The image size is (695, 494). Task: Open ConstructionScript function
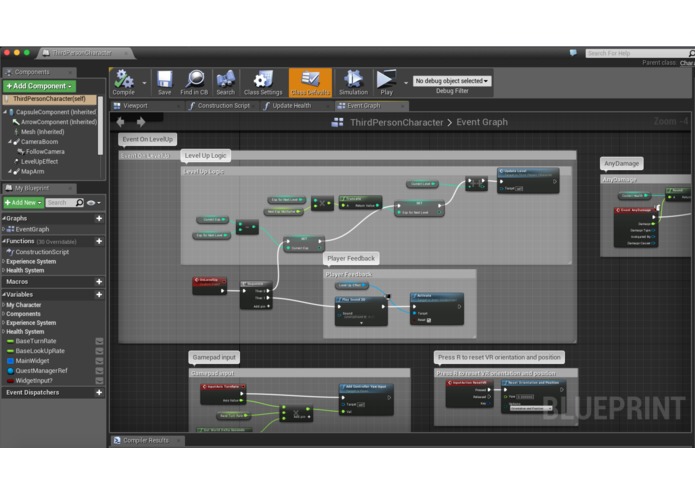tap(42, 252)
